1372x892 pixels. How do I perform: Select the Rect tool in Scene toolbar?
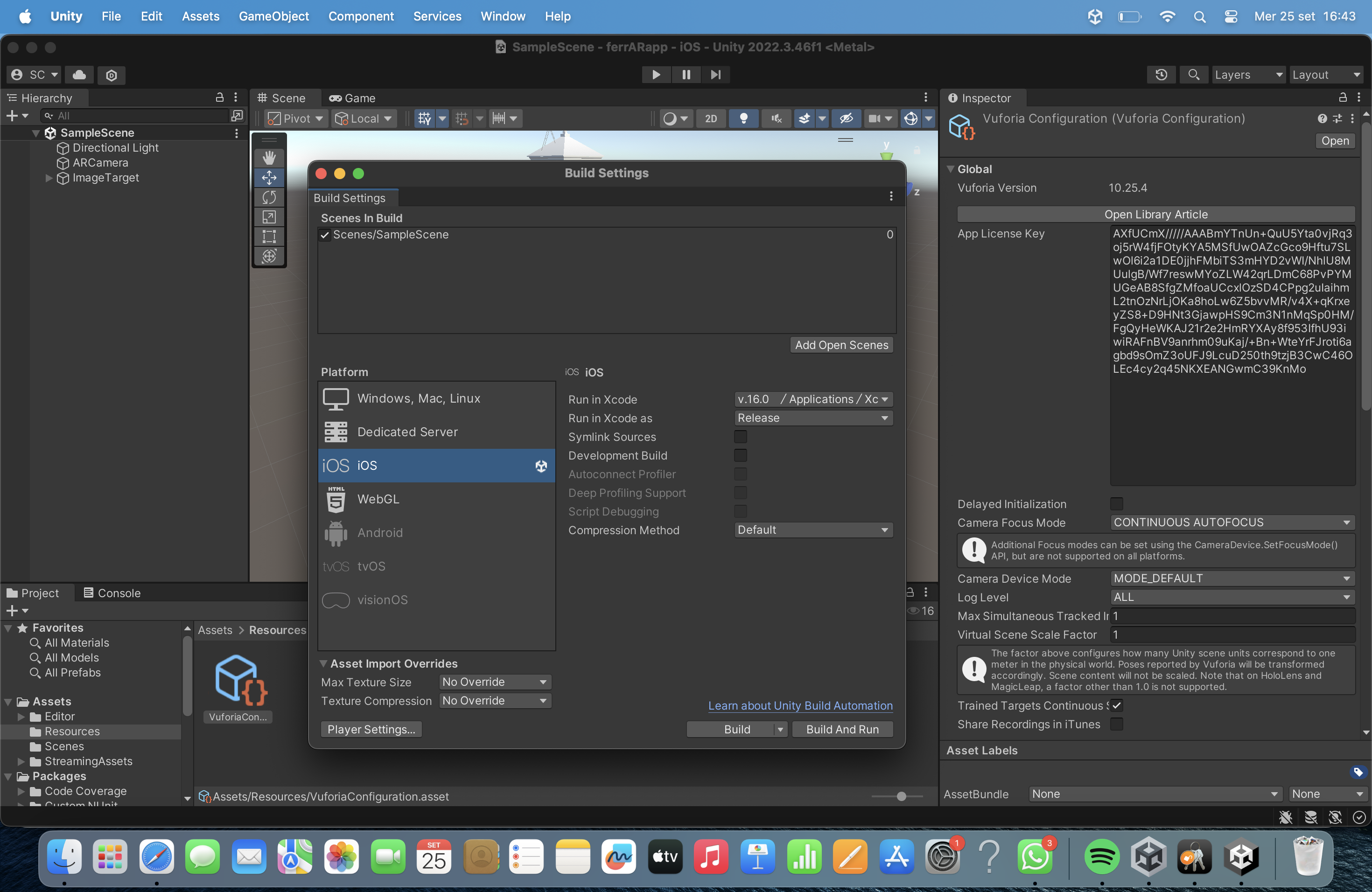pos(269,236)
